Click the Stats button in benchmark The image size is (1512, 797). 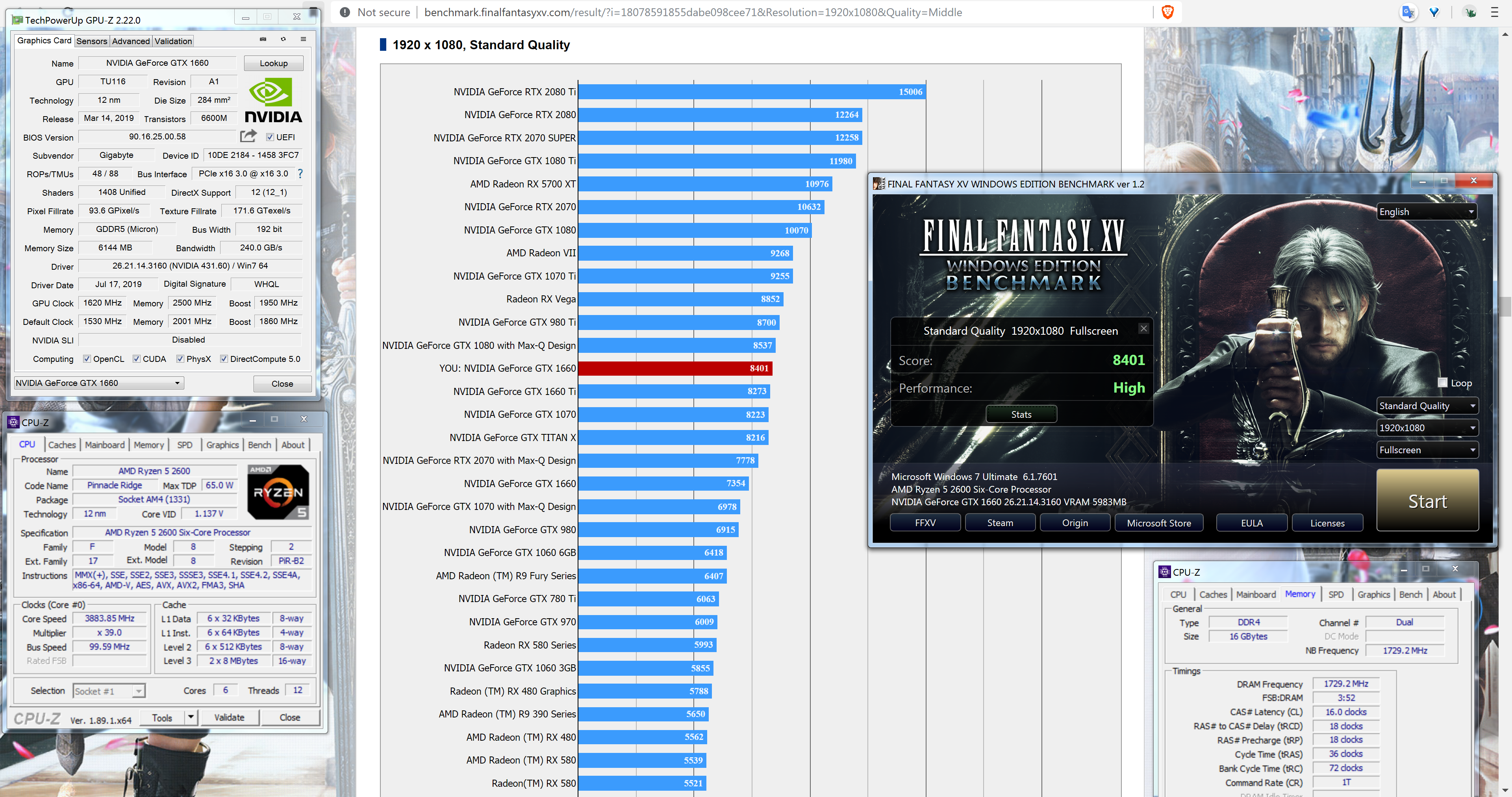pyautogui.click(x=1021, y=414)
